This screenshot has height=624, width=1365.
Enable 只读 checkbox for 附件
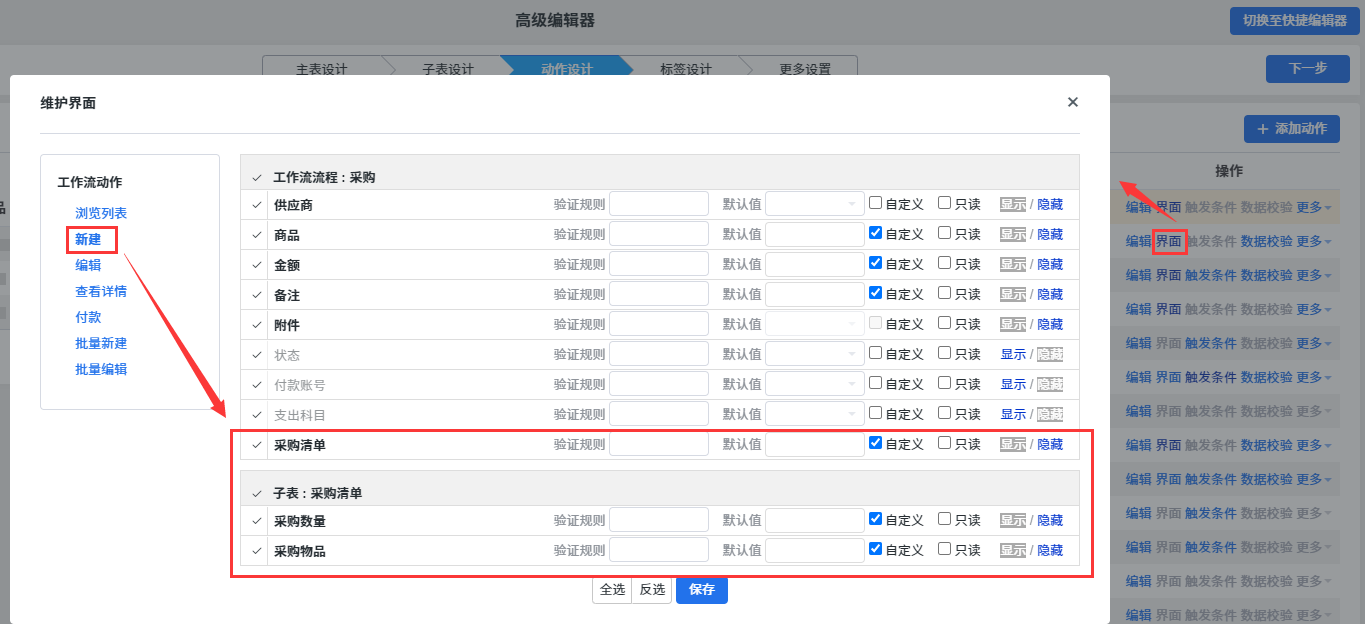[944, 323]
